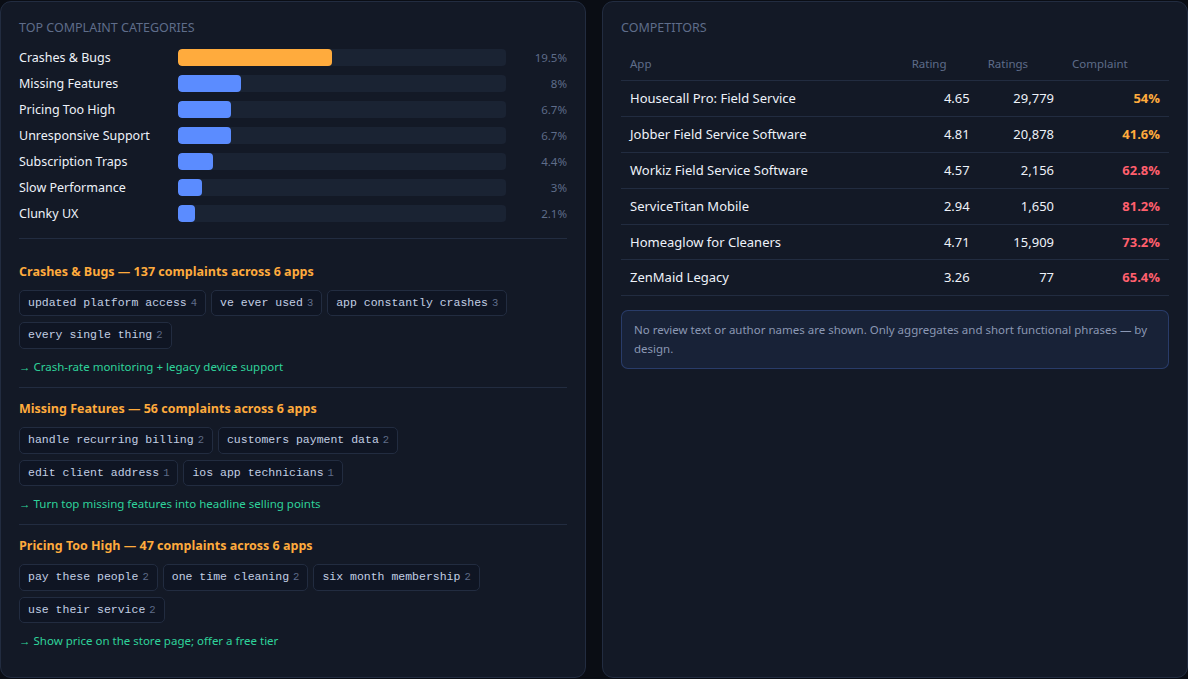The height and width of the screenshot is (679, 1188).
Task: Click the Missing Features progress bar
Action: click(x=209, y=83)
